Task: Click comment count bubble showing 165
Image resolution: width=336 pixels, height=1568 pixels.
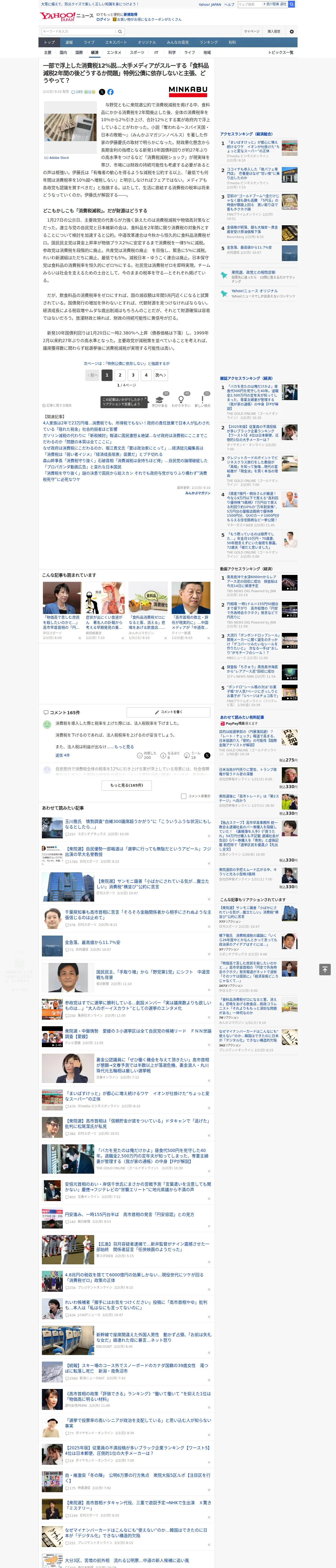Action: [77, 92]
